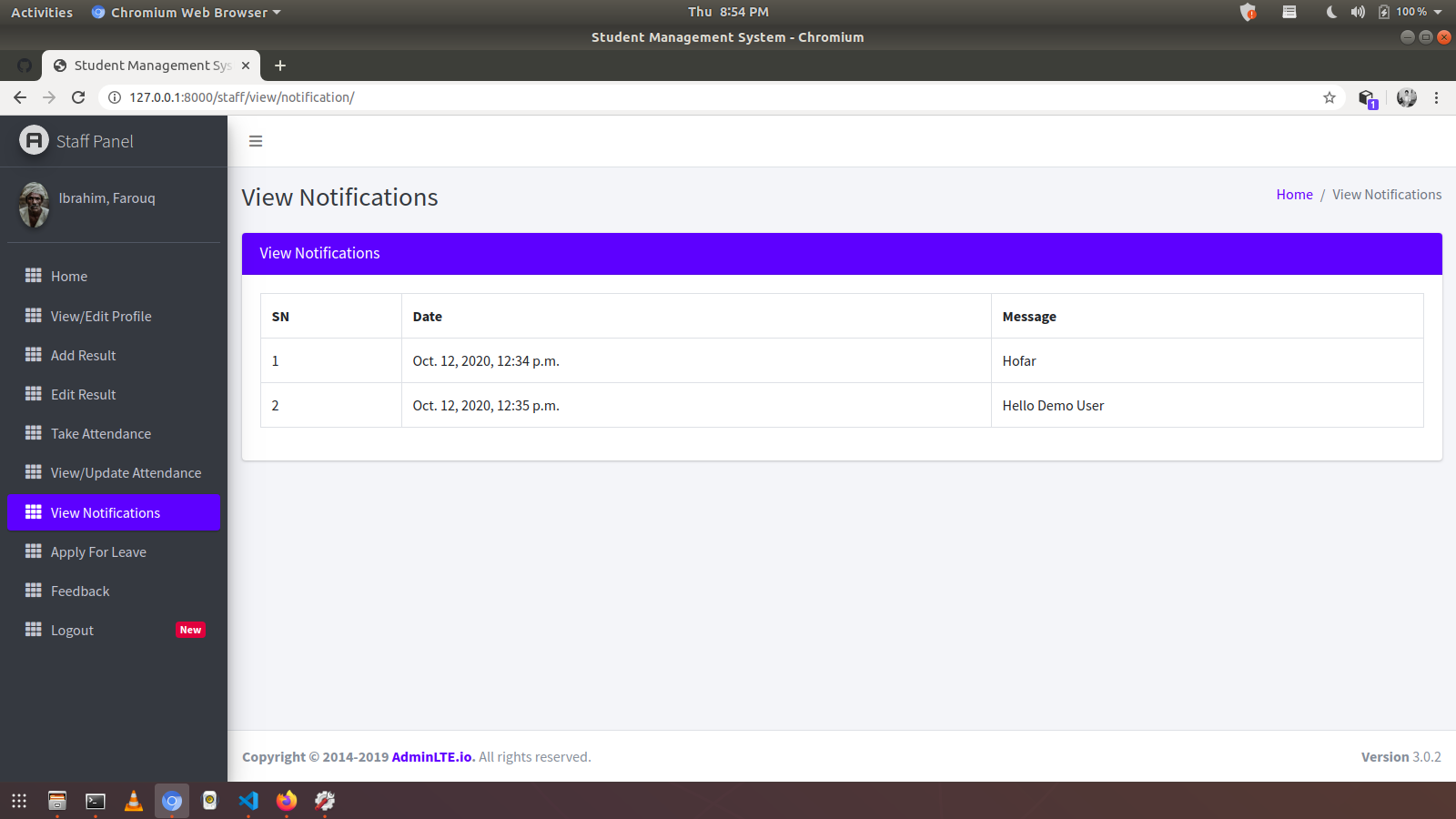Viewport: 1456px width, 819px height.
Task: Open View/Edit Profile from the sidebar
Action: point(114,316)
